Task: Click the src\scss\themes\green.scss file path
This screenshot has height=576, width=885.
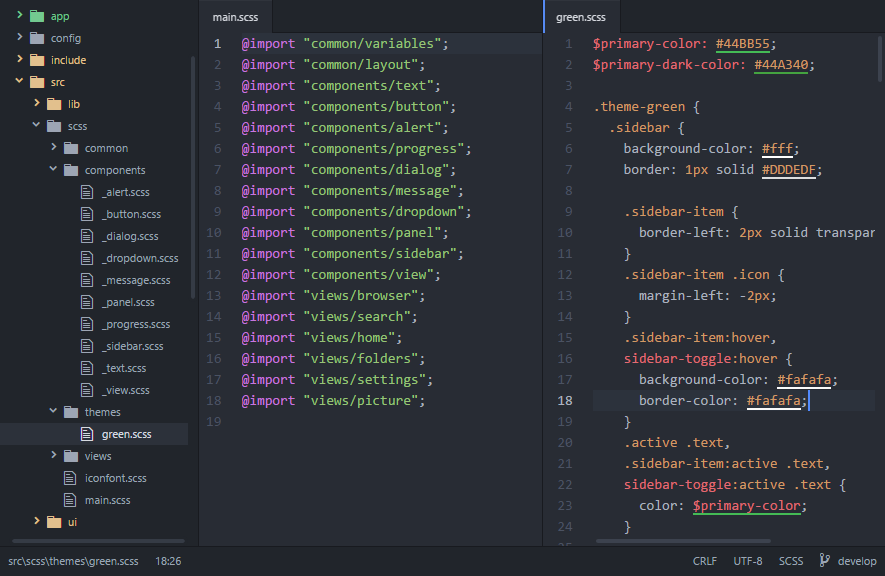Action: click(x=73, y=561)
